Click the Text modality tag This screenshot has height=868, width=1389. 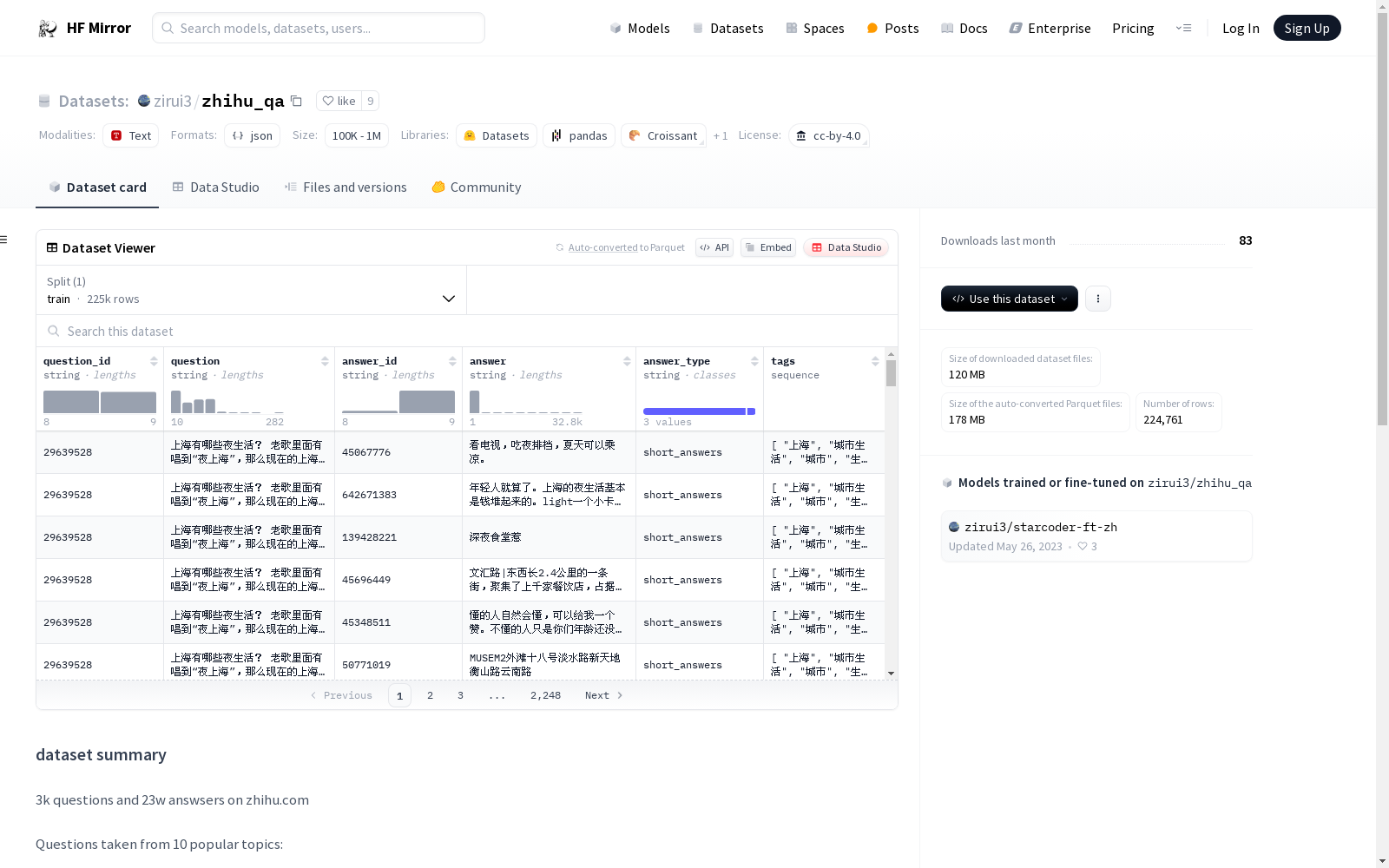tap(130, 135)
